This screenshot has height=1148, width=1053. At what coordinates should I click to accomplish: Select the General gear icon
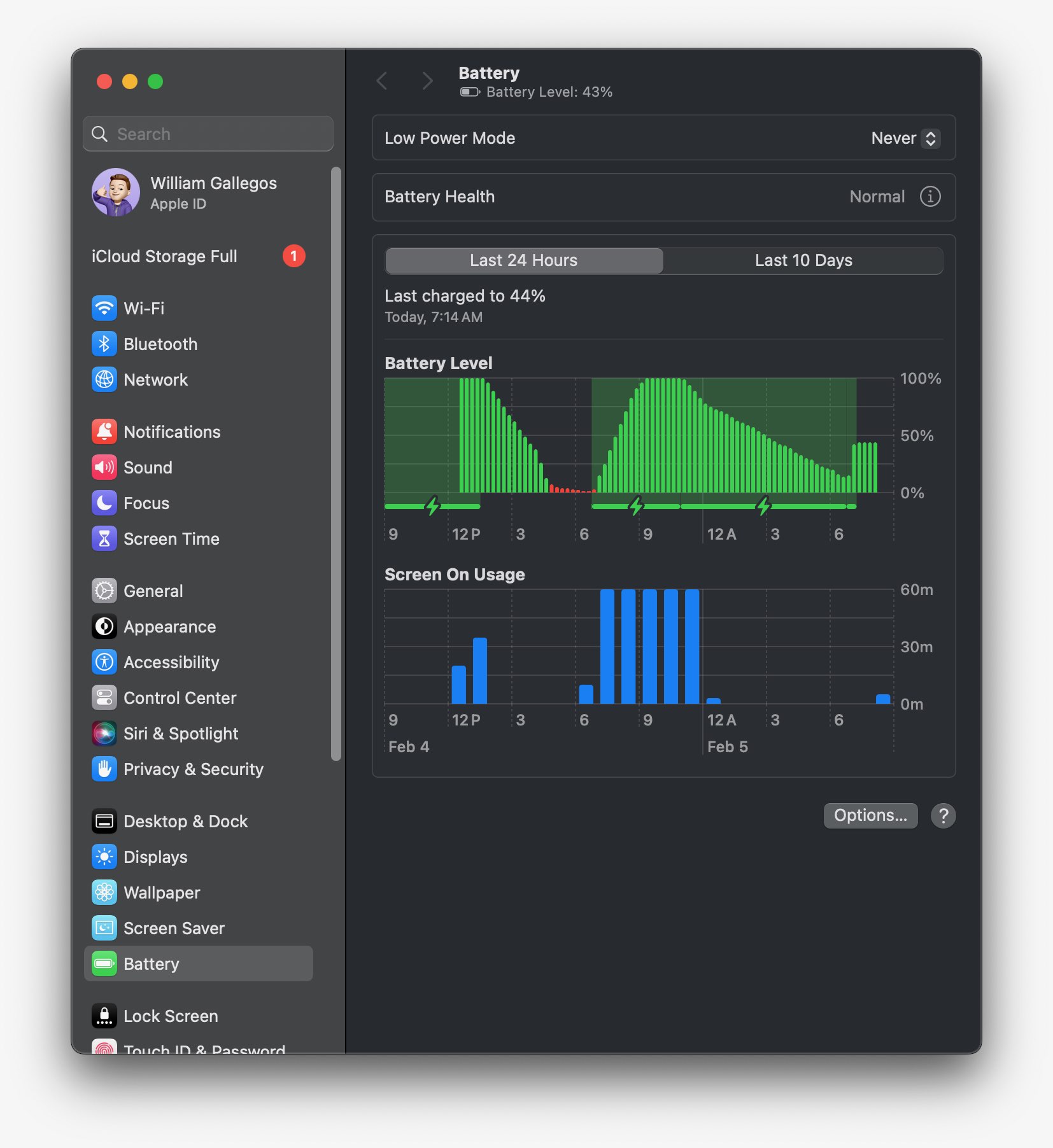point(104,591)
